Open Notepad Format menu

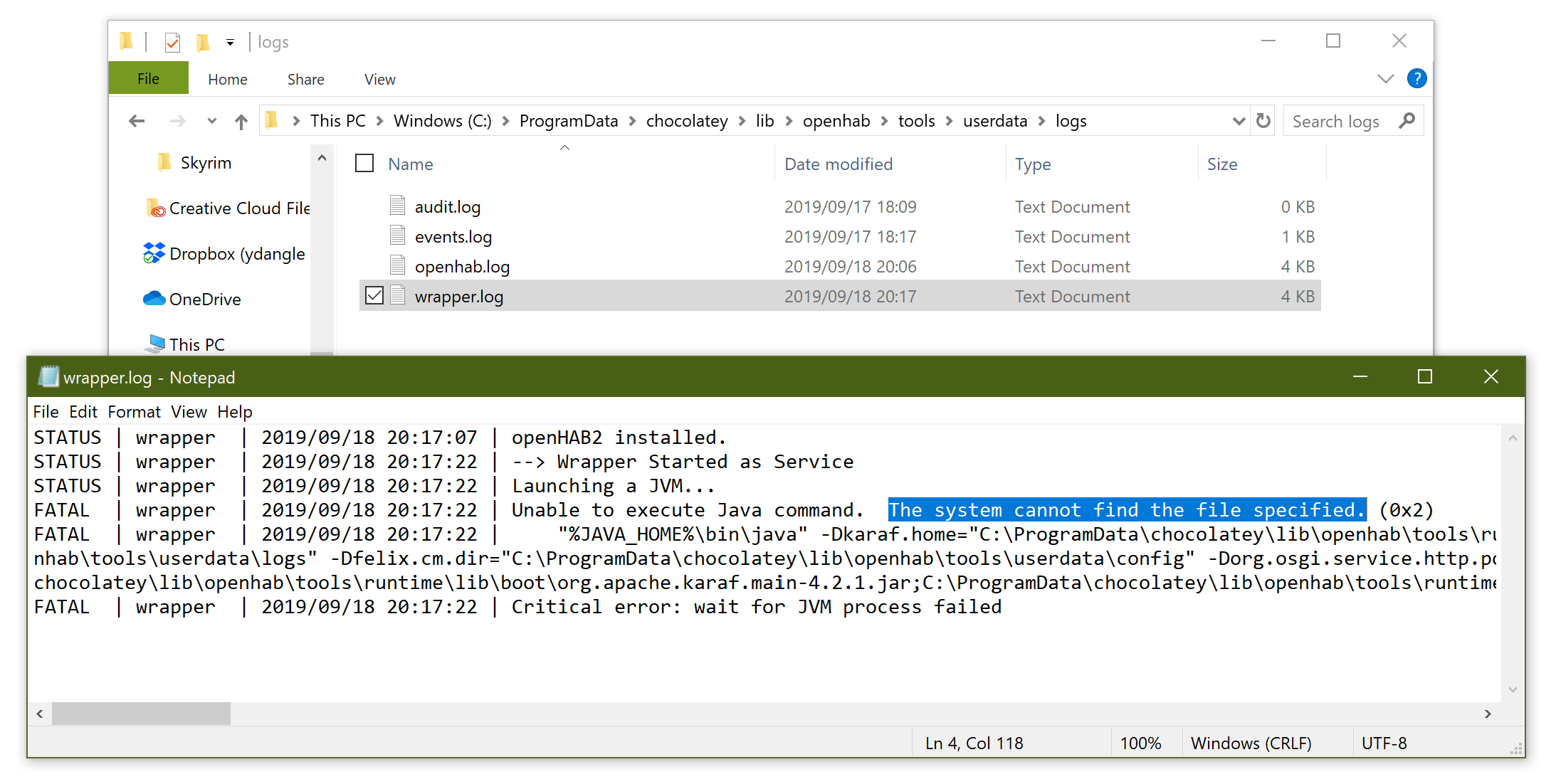tap(135, 412)
